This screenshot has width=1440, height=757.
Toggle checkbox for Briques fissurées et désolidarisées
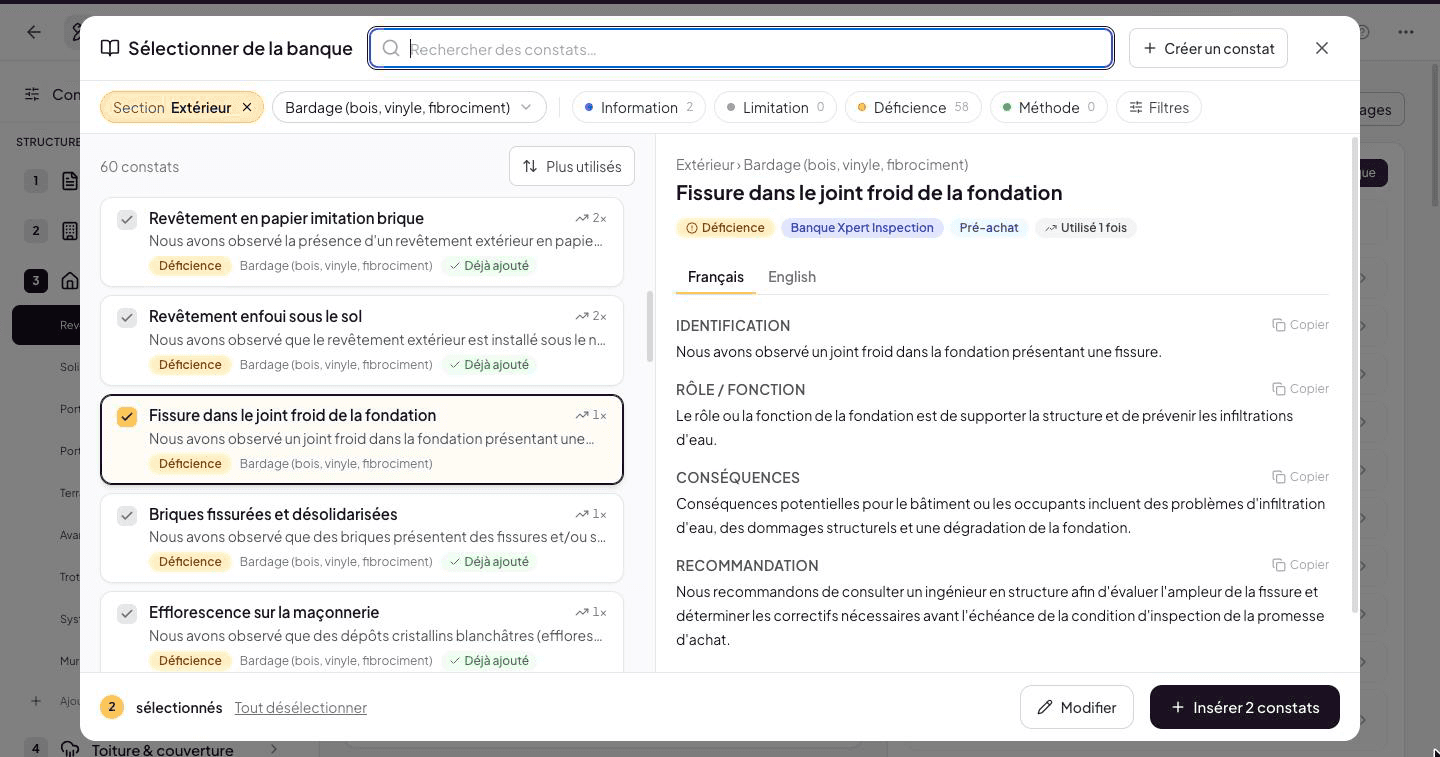click(127, 515)
